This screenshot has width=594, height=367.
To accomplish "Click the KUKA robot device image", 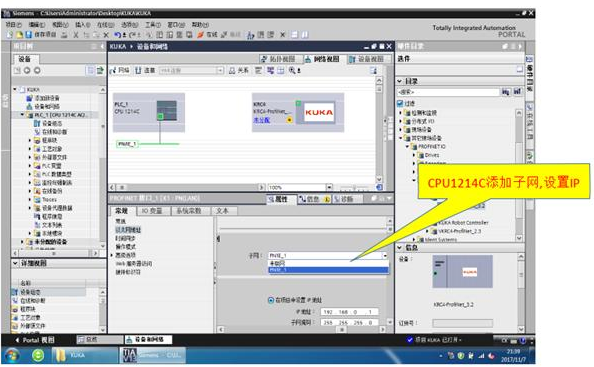I will pyautogui.click(x=319, y=112).
